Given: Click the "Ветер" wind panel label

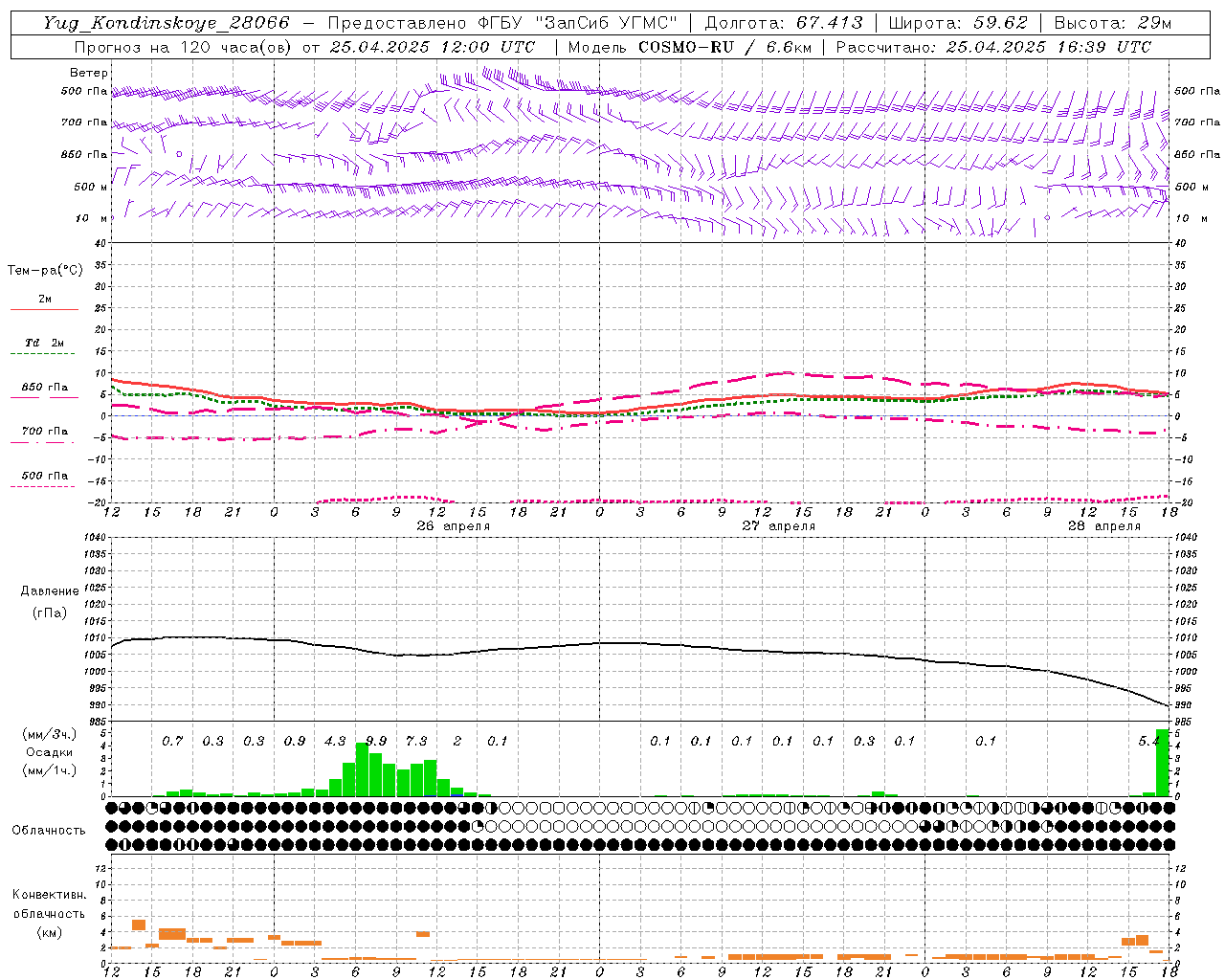Looking at the screenshot, I should [x=89, y=73].
